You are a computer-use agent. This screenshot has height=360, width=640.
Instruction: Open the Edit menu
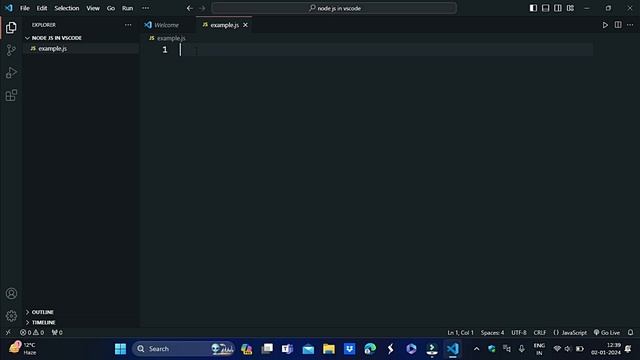pos(42,8)
